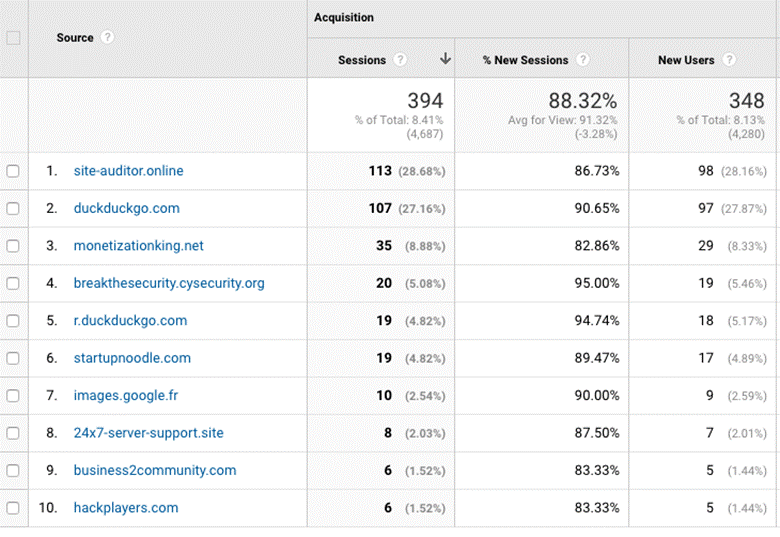The image size is (780, 537).
Task: Sort by the Sessions column header
Action: 362,60
